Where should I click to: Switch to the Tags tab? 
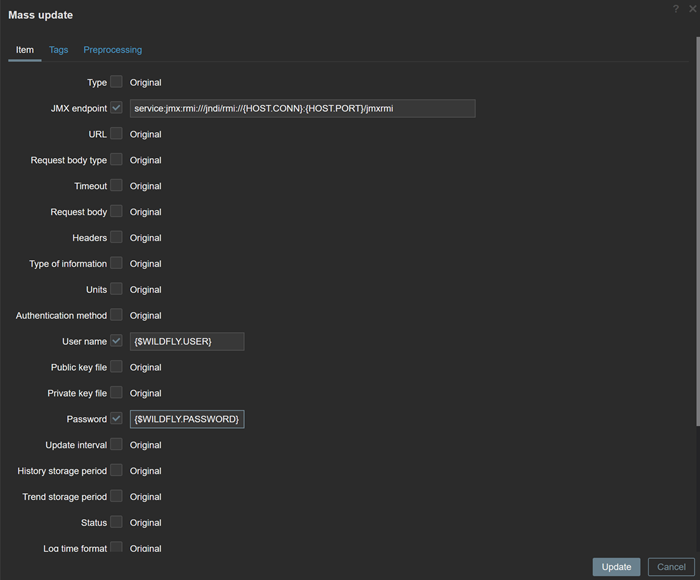[x=58, y=50]
